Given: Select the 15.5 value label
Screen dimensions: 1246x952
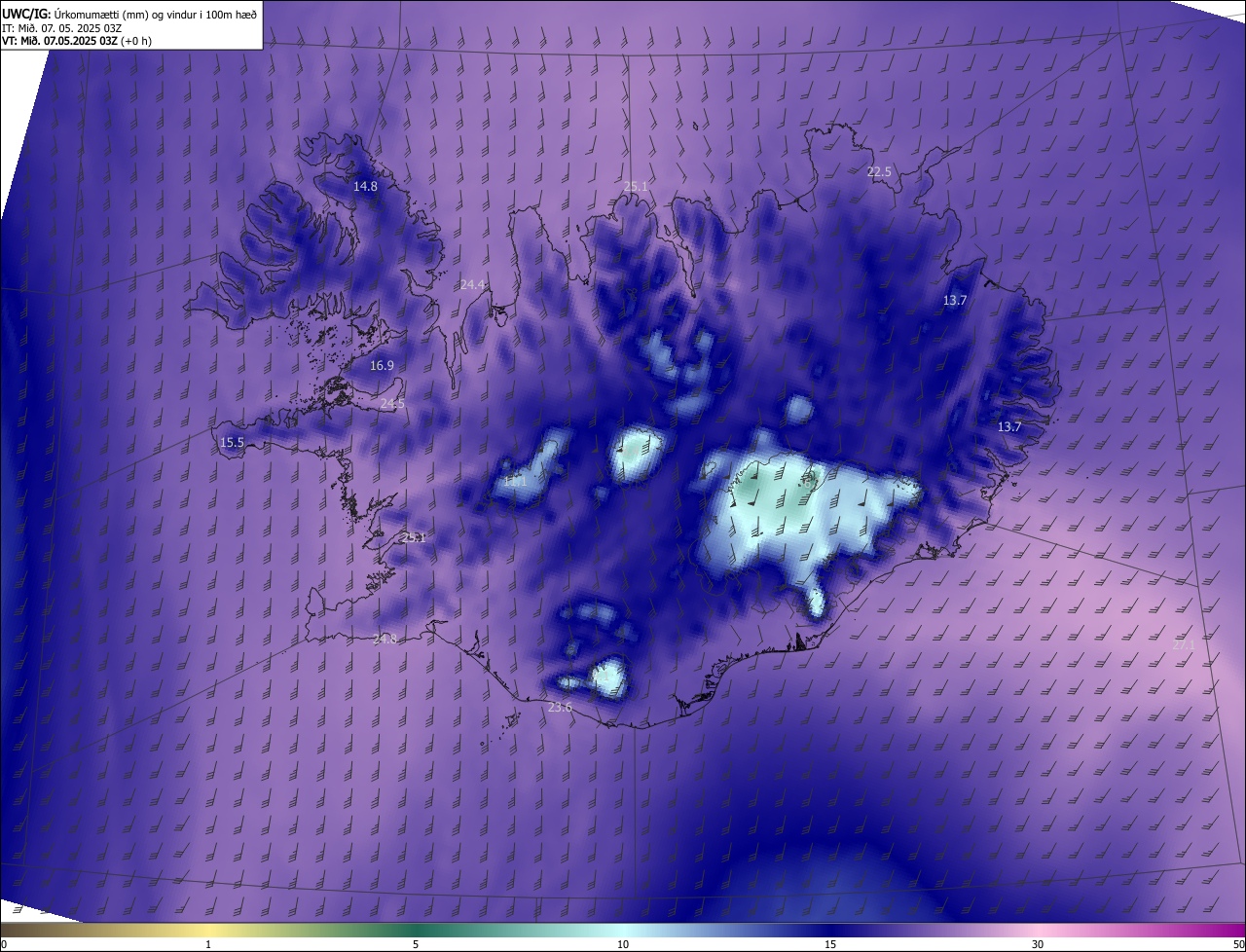Looking at the screenshot, I should tap(232, 442).
